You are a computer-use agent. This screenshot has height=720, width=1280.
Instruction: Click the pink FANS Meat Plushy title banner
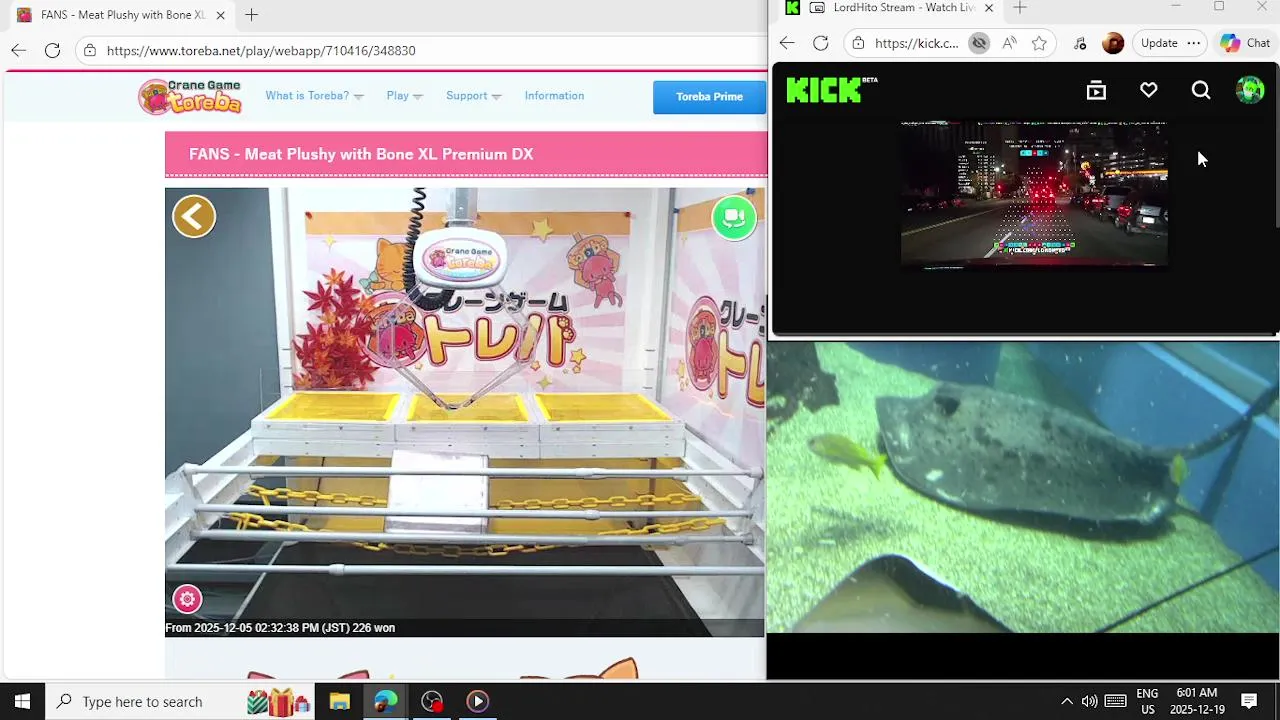coord(466,154)
